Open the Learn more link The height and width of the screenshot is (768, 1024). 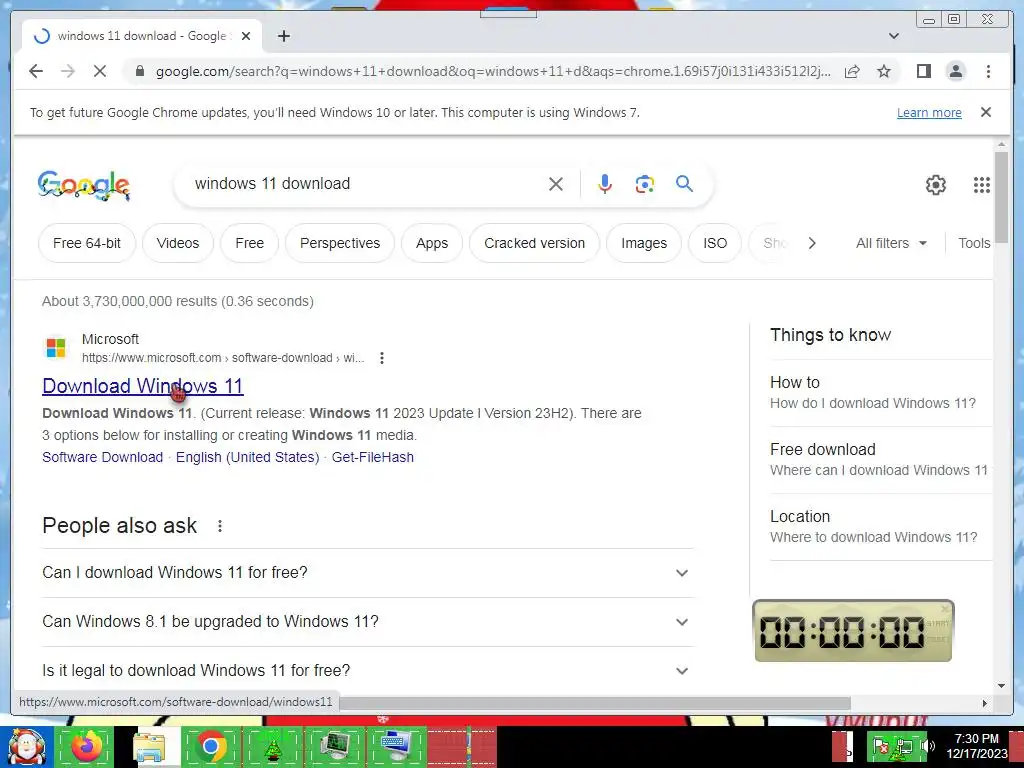[929, 112]
